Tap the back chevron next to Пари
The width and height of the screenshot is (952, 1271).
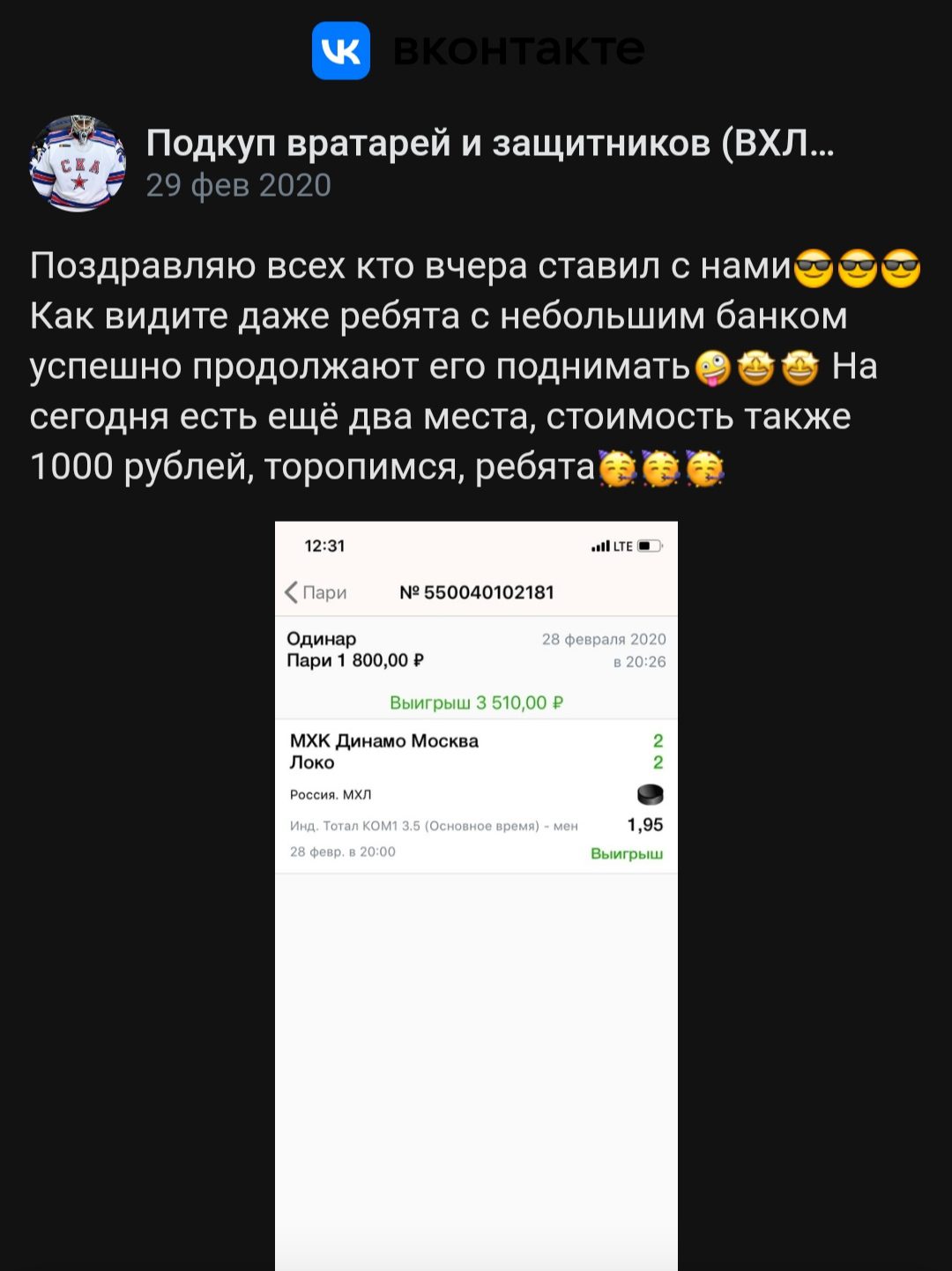(291, 592)
